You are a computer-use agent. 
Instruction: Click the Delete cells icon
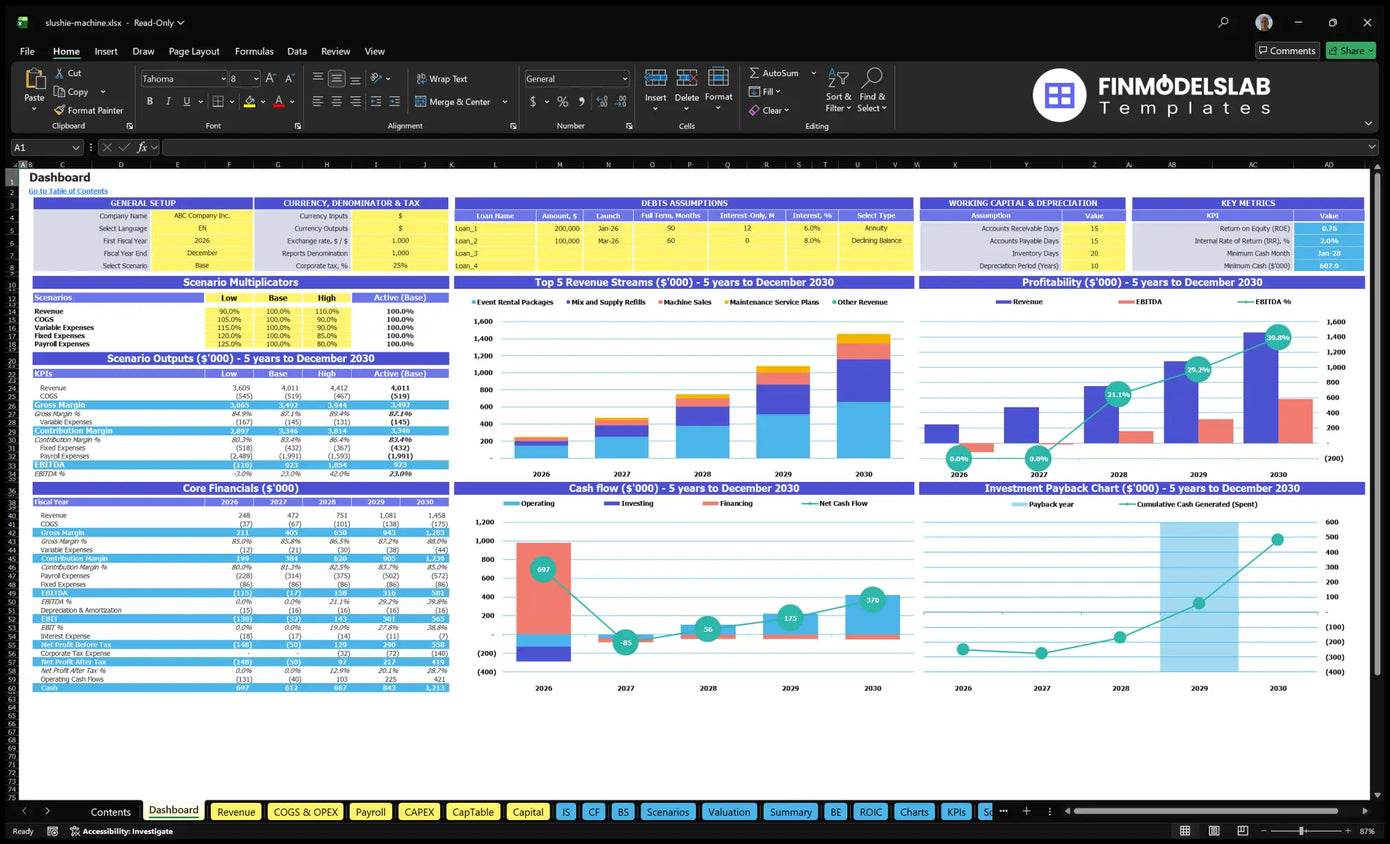[687, 79]
